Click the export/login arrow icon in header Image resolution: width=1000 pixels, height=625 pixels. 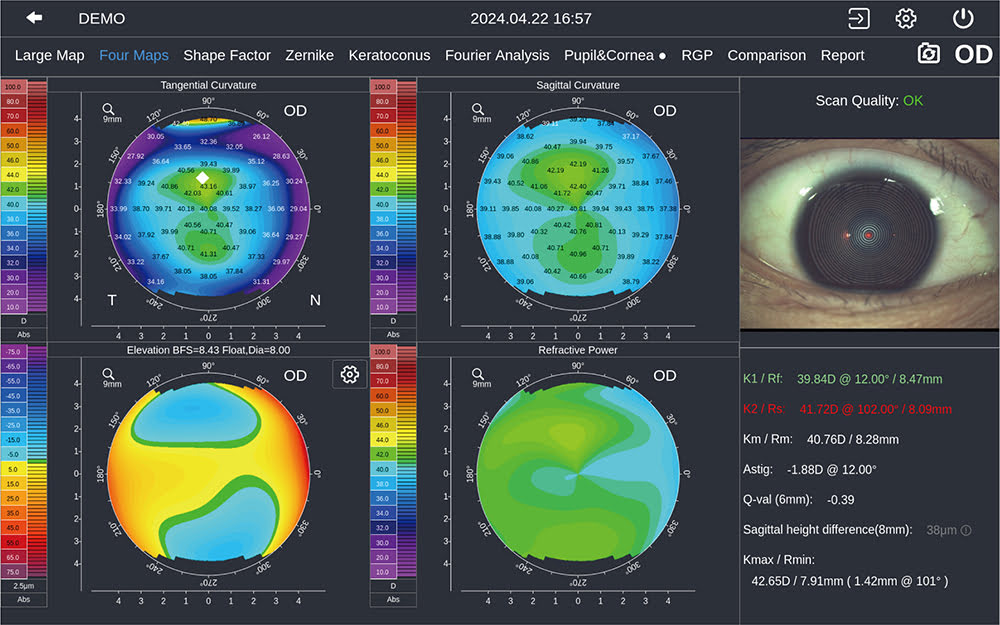[858, 18]
